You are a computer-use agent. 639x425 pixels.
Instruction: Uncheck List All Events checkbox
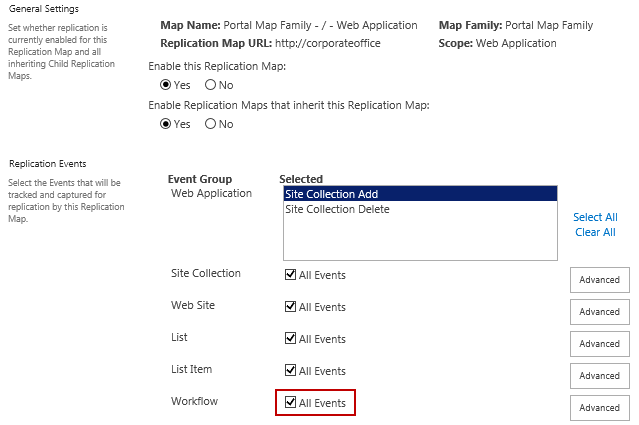(290, 339)
